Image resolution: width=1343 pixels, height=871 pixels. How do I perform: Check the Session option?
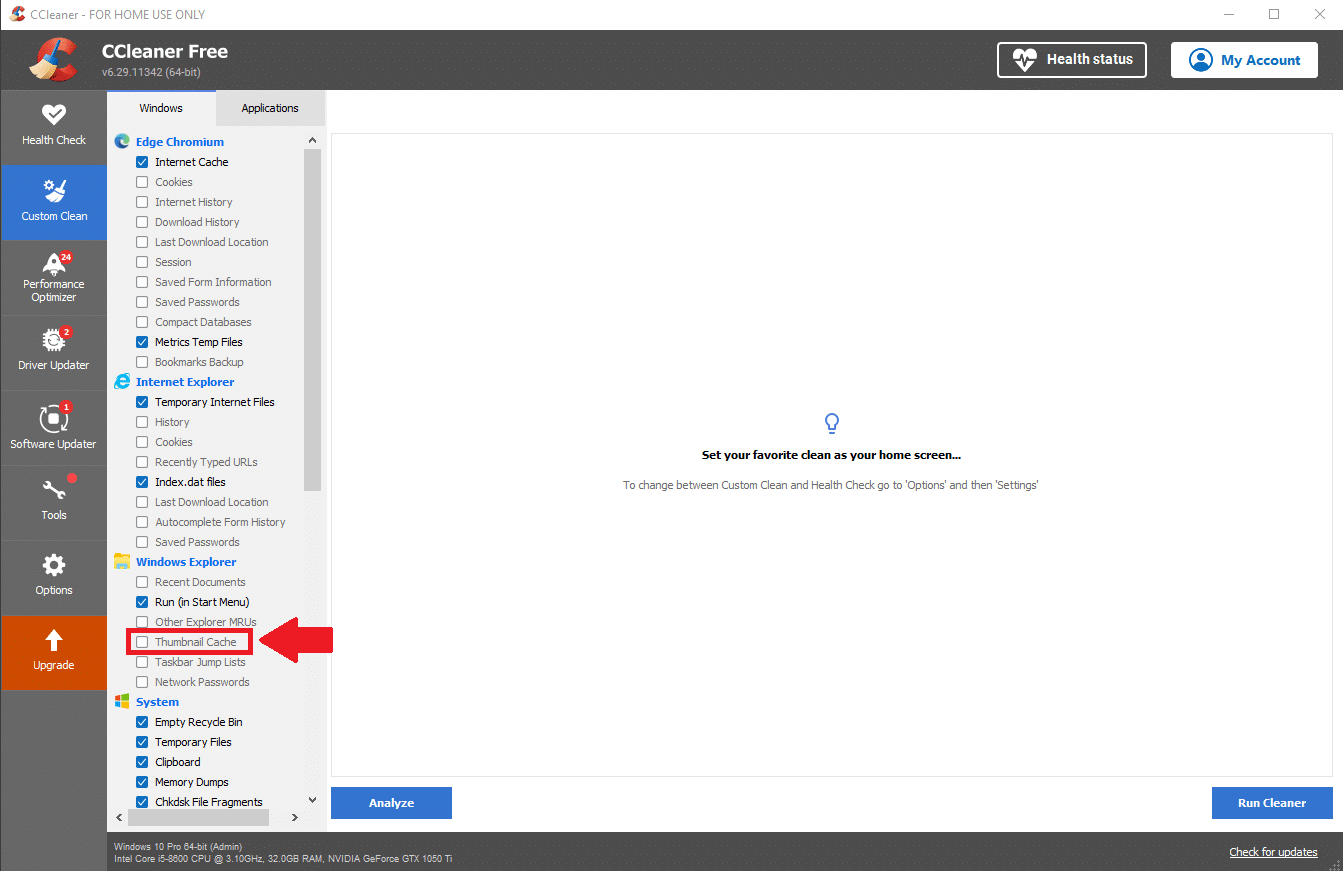coord(142,262)
